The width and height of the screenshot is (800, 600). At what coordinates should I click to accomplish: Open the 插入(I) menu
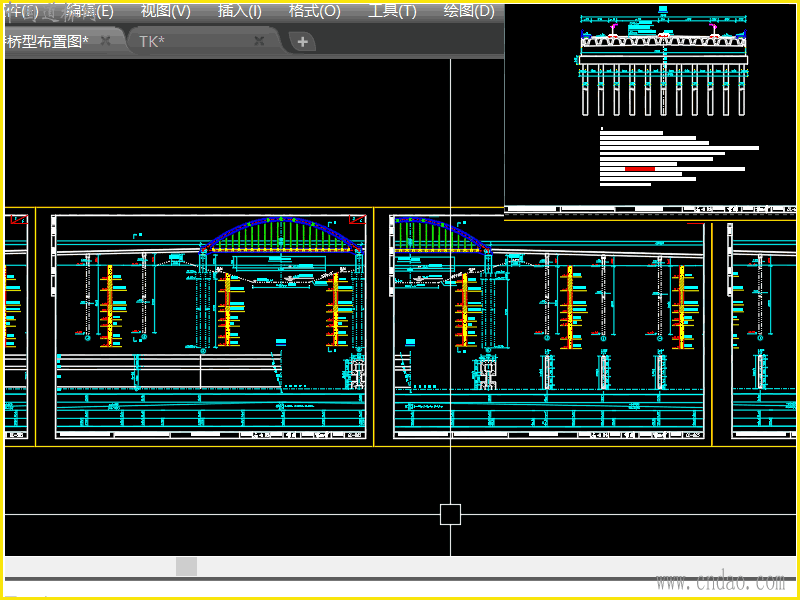[x=240, y=12]
